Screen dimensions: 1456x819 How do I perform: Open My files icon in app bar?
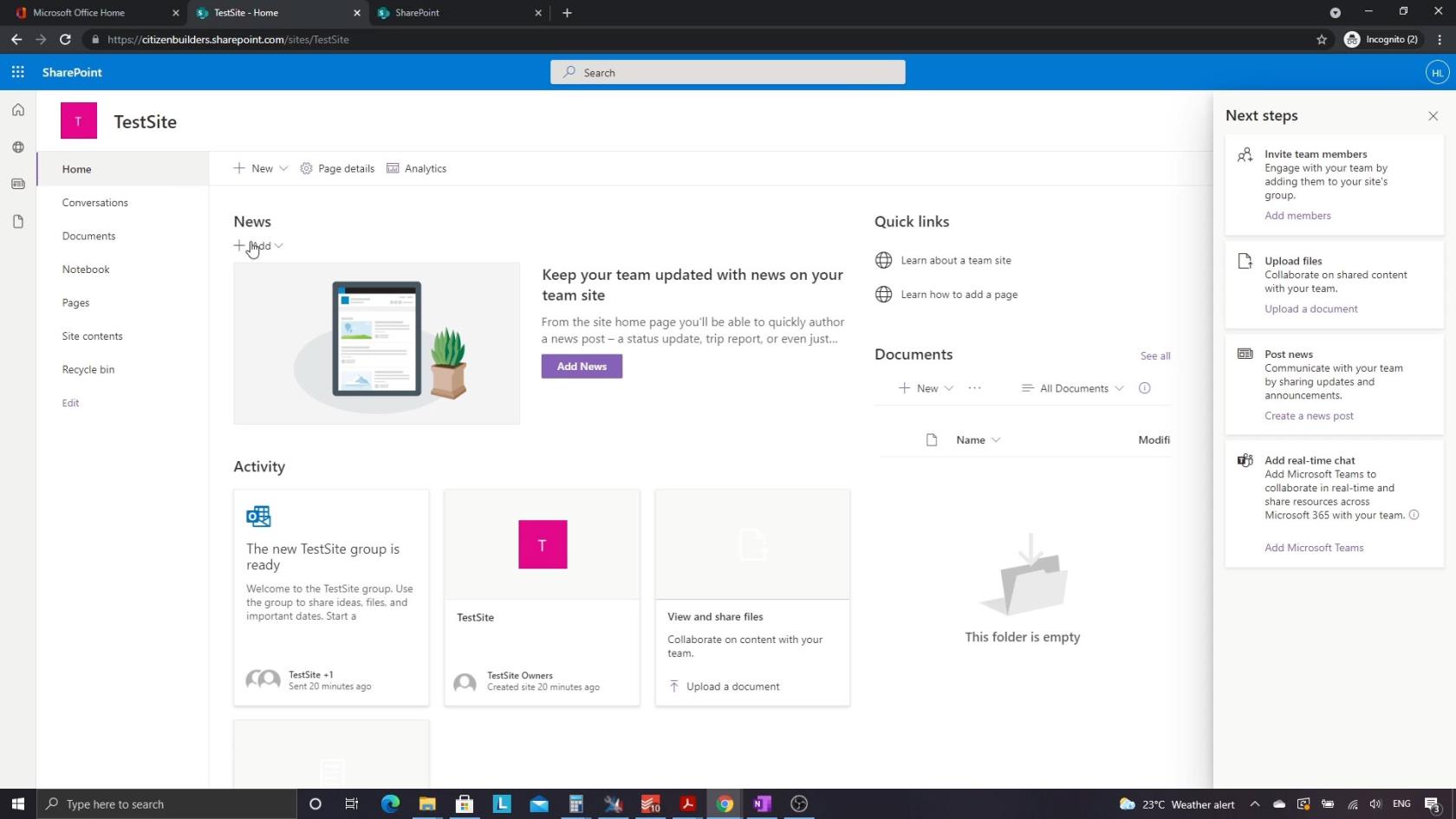point(17,222)
